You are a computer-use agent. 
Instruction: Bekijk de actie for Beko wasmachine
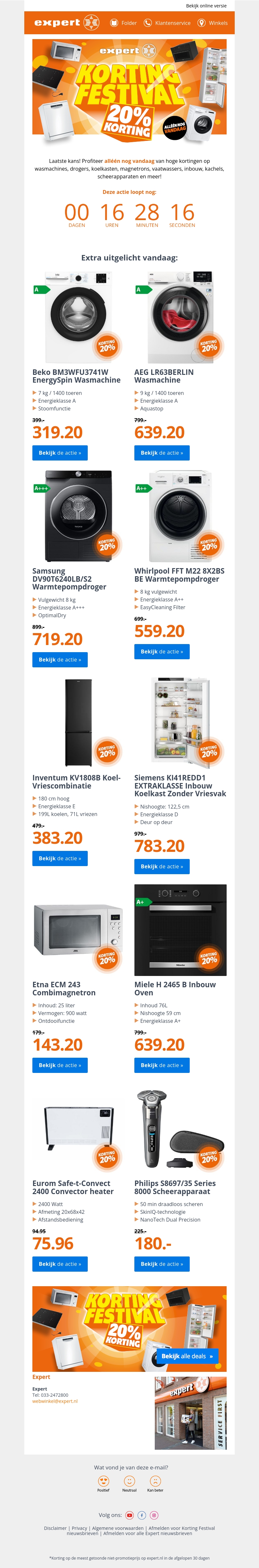(60, 453)
